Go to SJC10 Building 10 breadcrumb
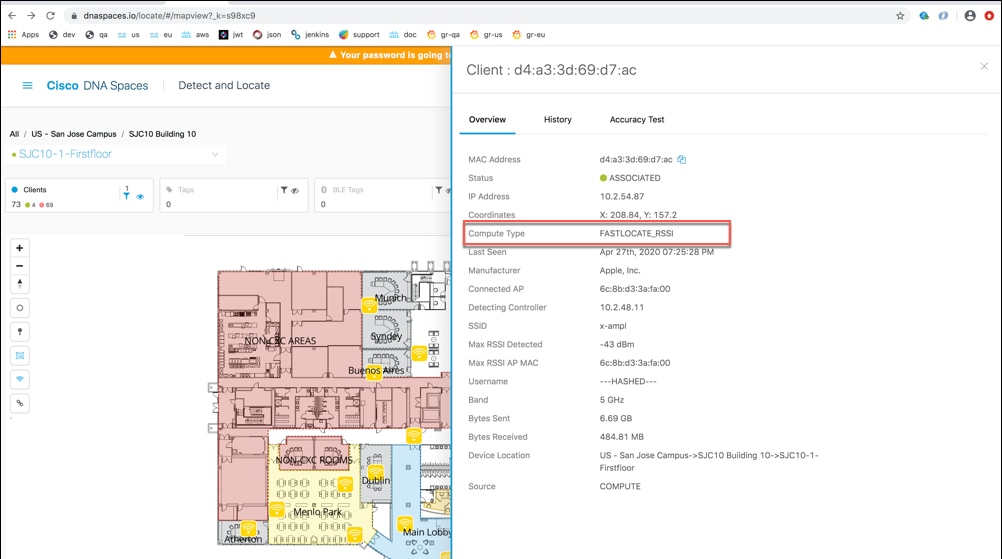The height and width of the screenshot is (559, 1002). pyautogui.click(x=162, y=134)
